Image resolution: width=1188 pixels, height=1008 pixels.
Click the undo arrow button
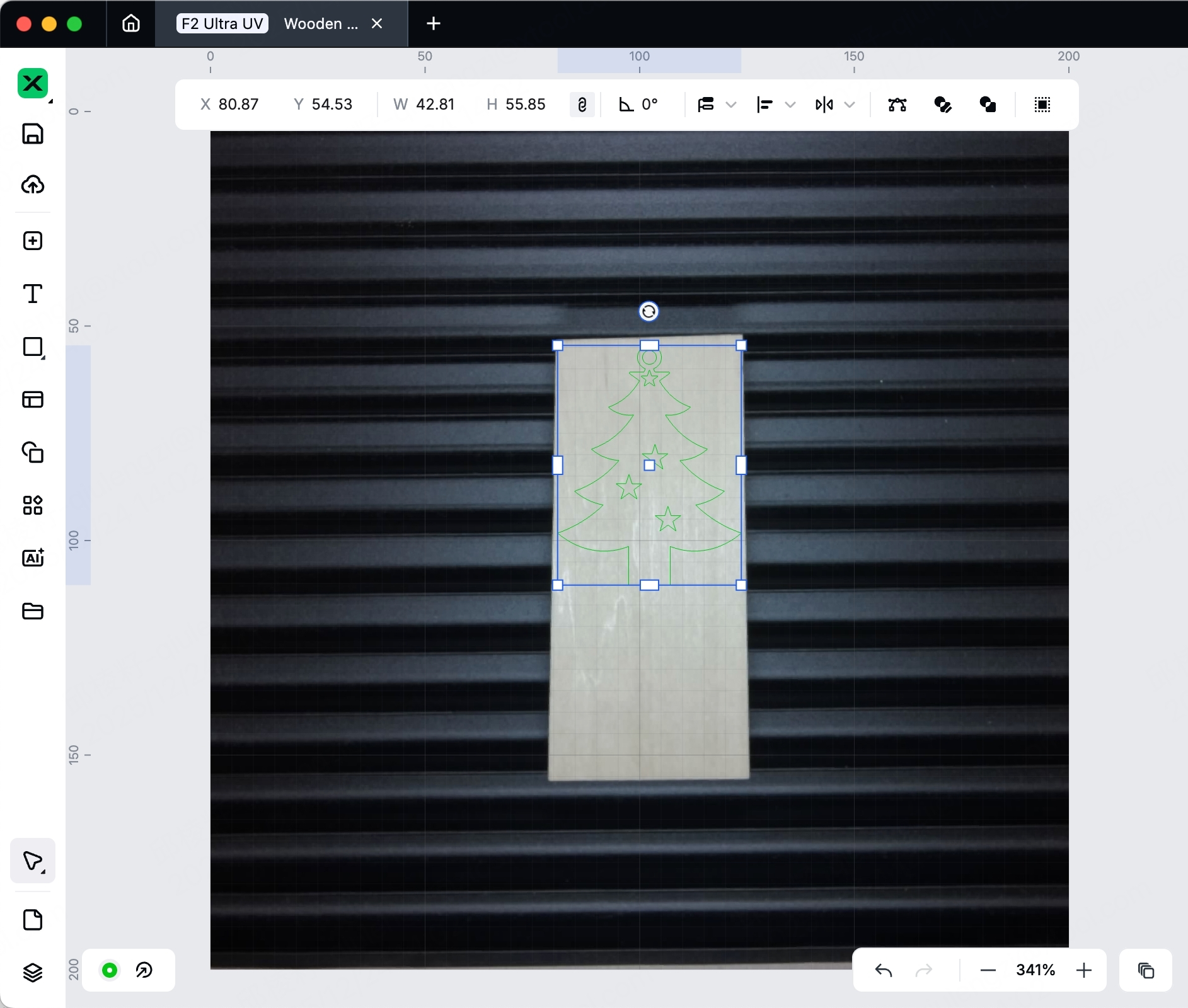coord(884,970)
